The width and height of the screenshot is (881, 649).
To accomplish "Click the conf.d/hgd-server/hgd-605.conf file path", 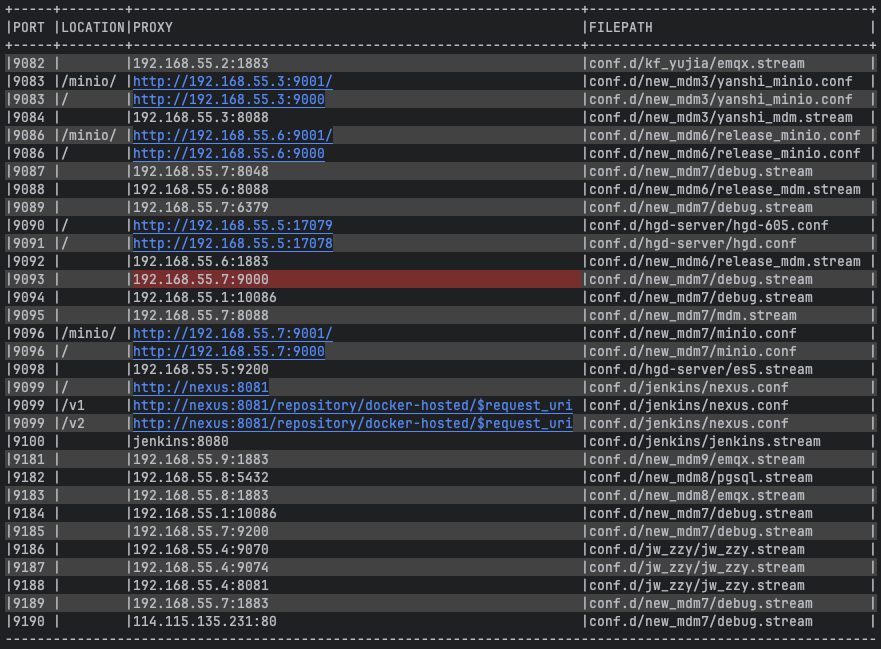I will [x=708, y=225].
